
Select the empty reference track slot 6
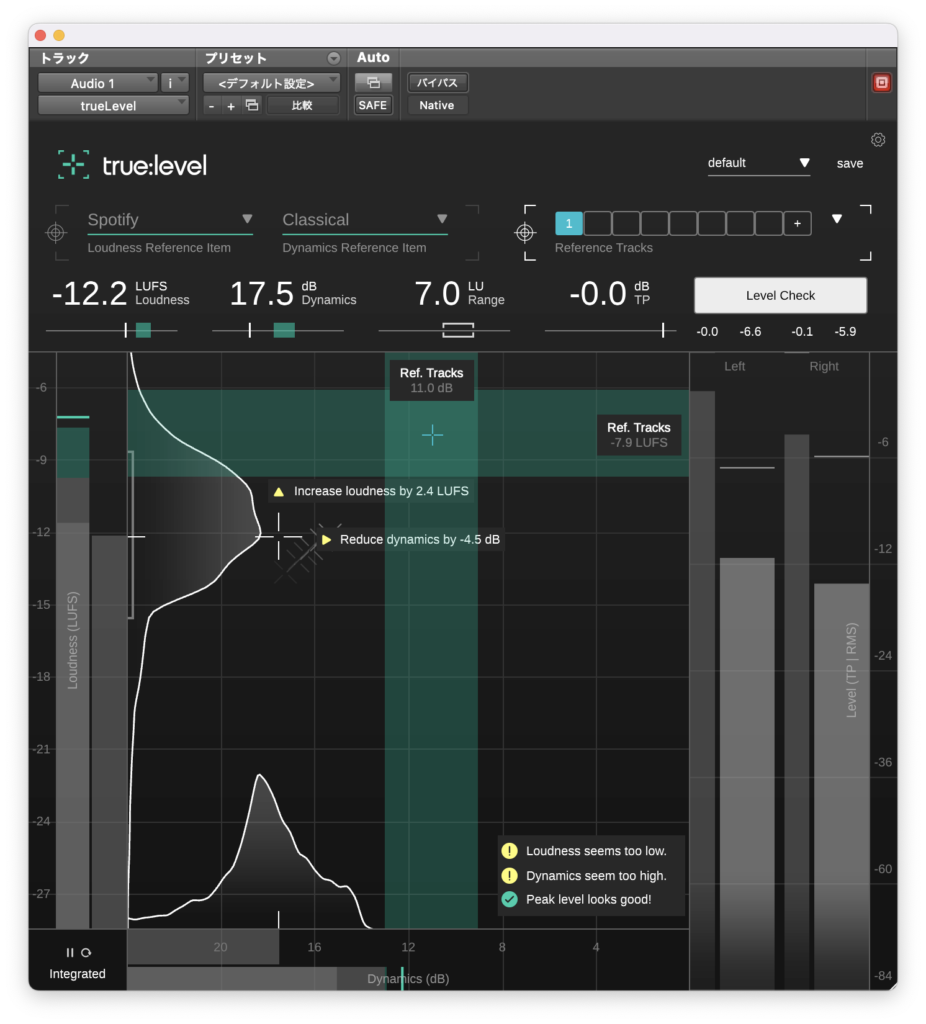(x=712, y=223)
